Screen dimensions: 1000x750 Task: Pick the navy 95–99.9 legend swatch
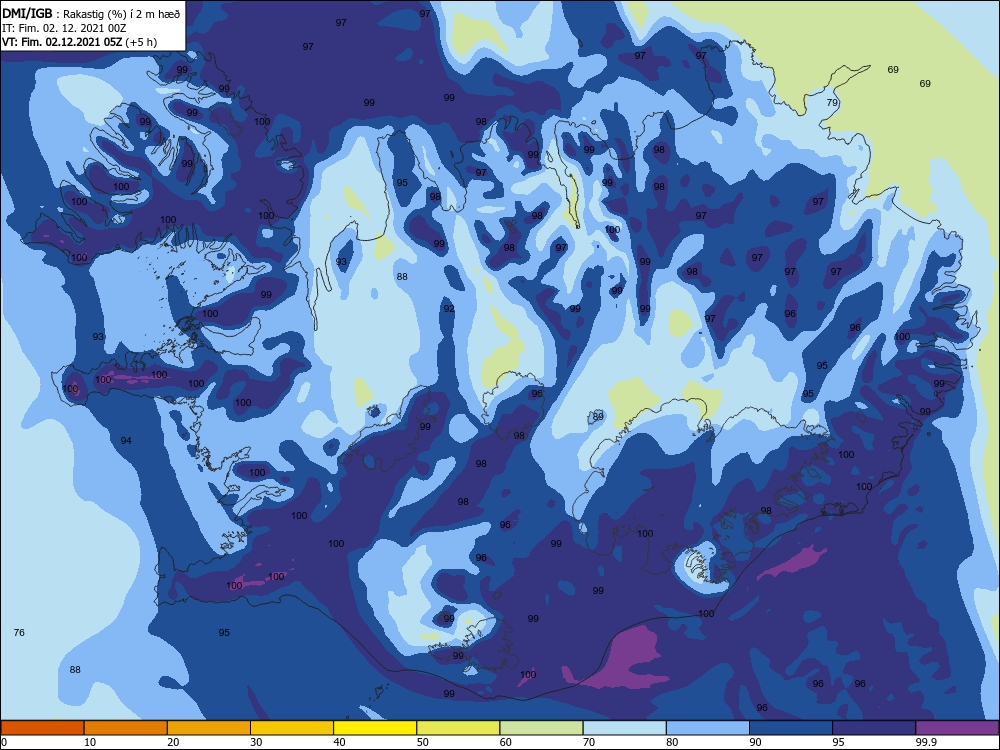click(874, 728)
